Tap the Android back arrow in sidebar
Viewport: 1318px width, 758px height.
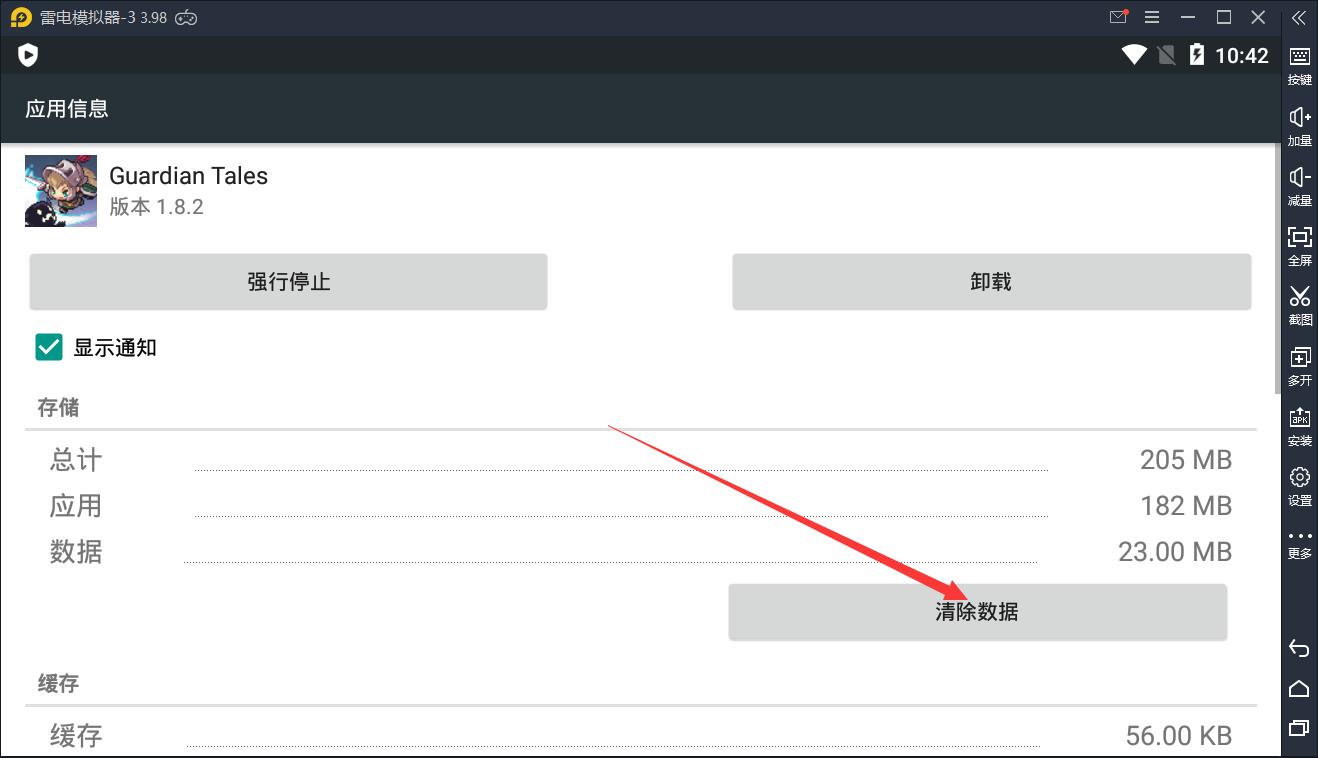[x=1299, y=649]
